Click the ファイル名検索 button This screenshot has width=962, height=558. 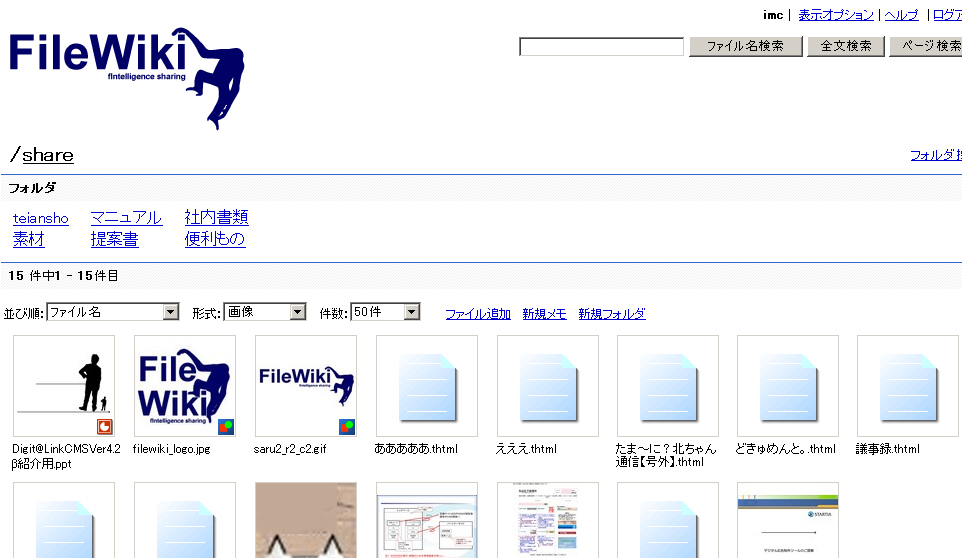(745, 46)
